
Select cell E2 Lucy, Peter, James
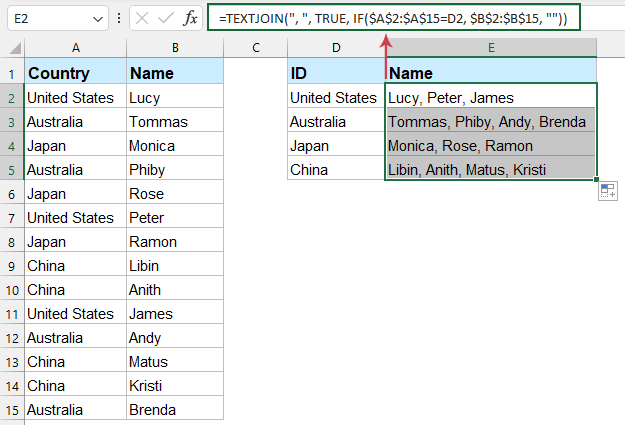click(491, 96)
